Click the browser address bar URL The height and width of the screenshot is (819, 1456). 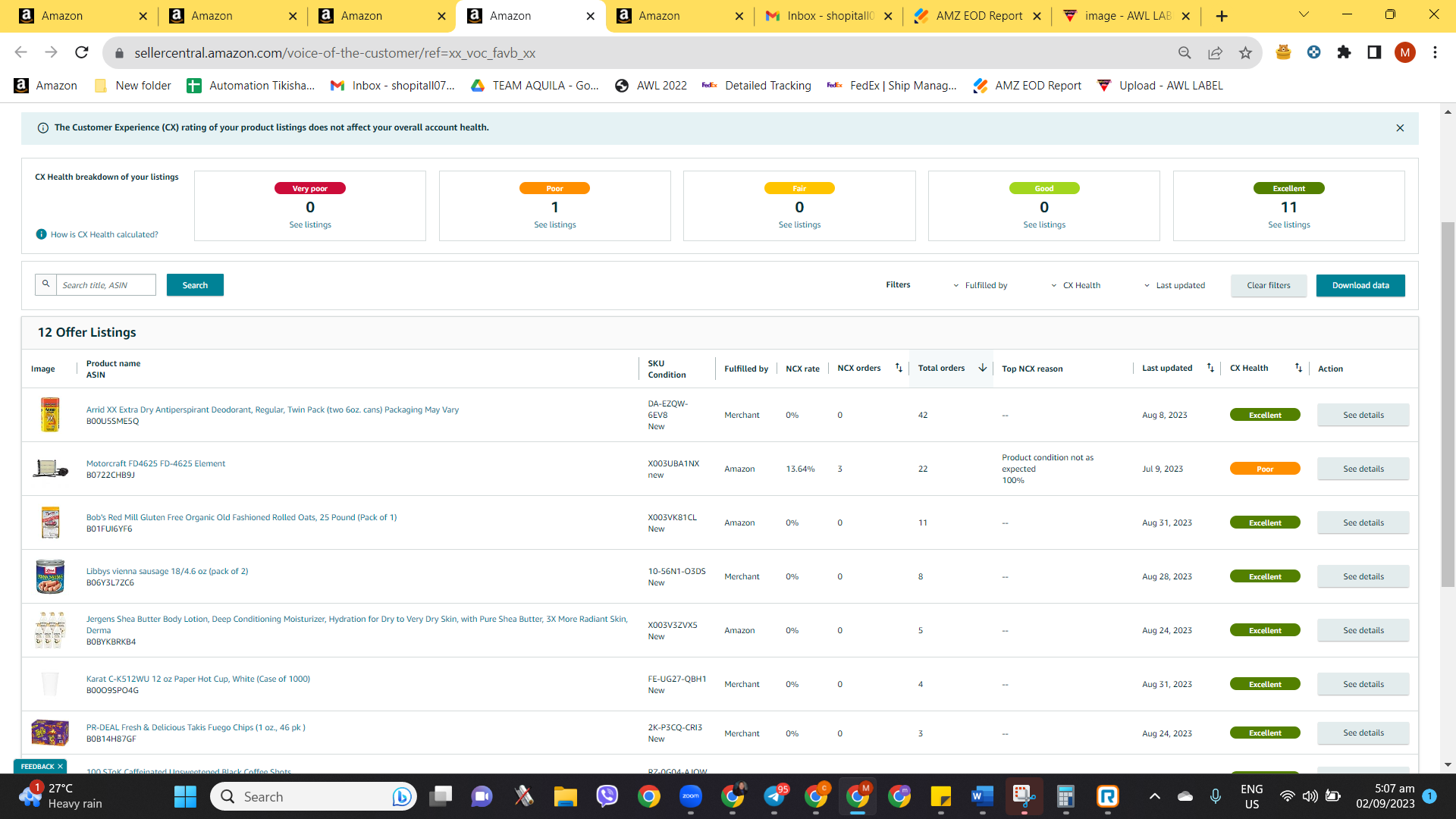(334, 53)
